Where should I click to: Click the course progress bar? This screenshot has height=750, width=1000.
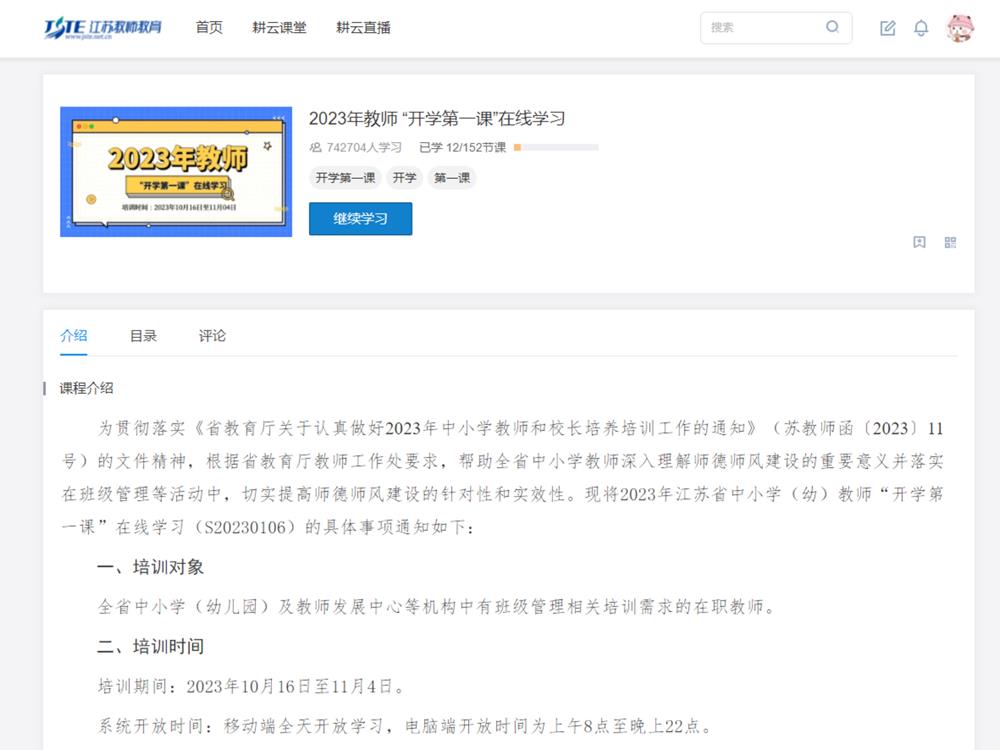pyautogui.click(x=556, y=147)
